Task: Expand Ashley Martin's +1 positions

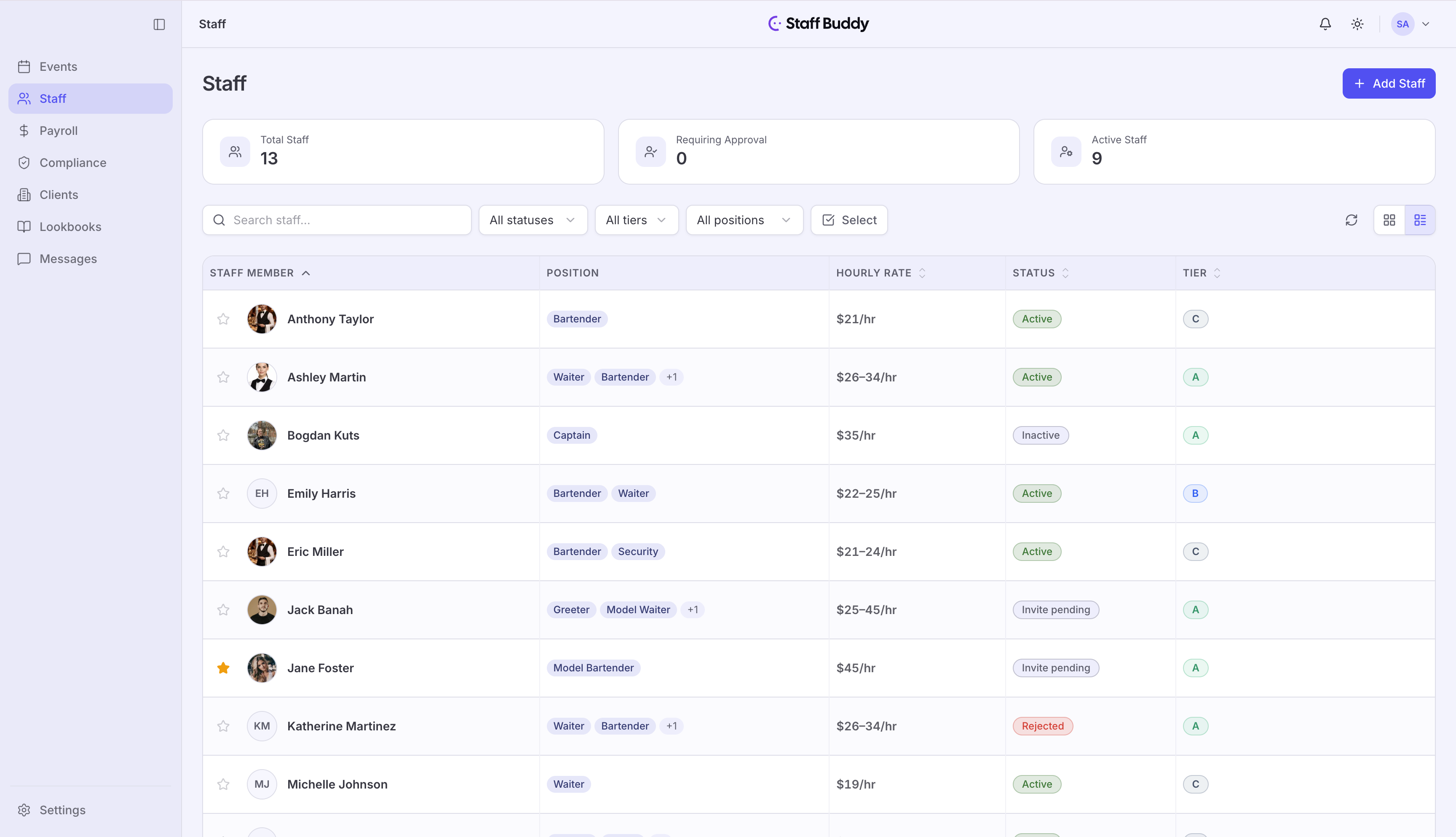Action: tap(671, 377)
